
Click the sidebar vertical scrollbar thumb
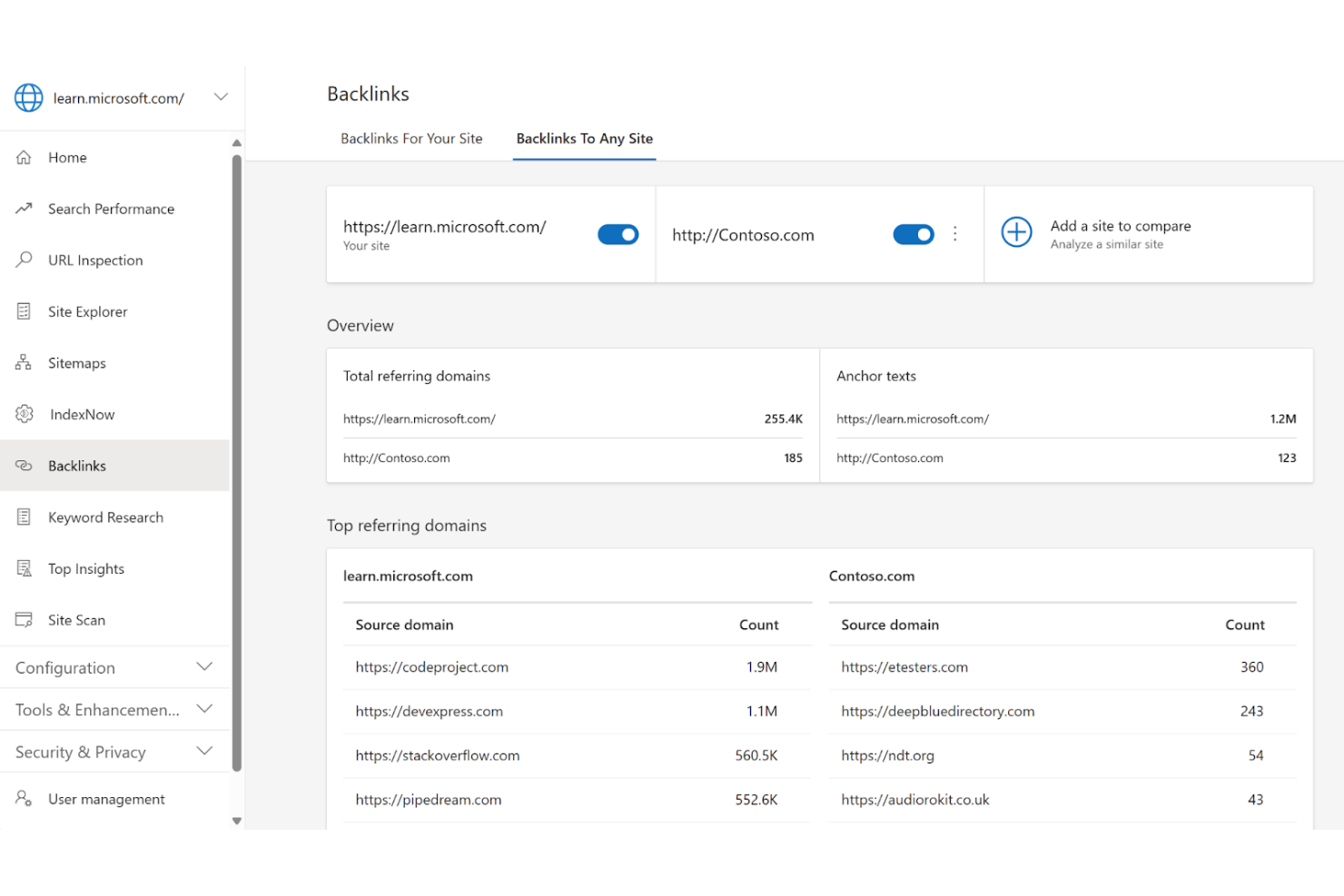click(237, 463)
